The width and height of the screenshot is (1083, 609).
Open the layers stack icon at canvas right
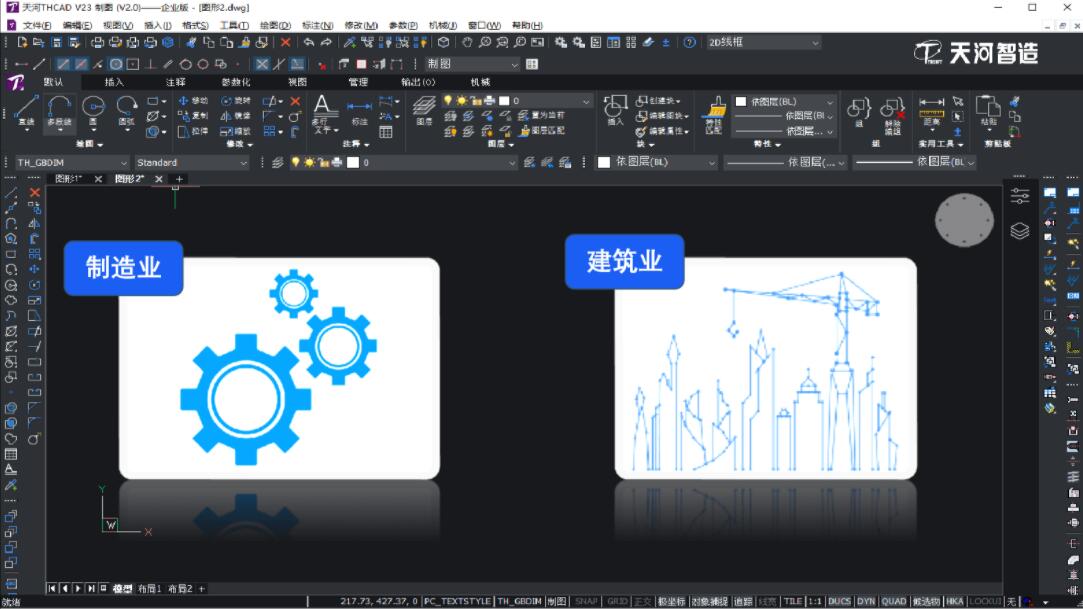tap(1020, 231)
